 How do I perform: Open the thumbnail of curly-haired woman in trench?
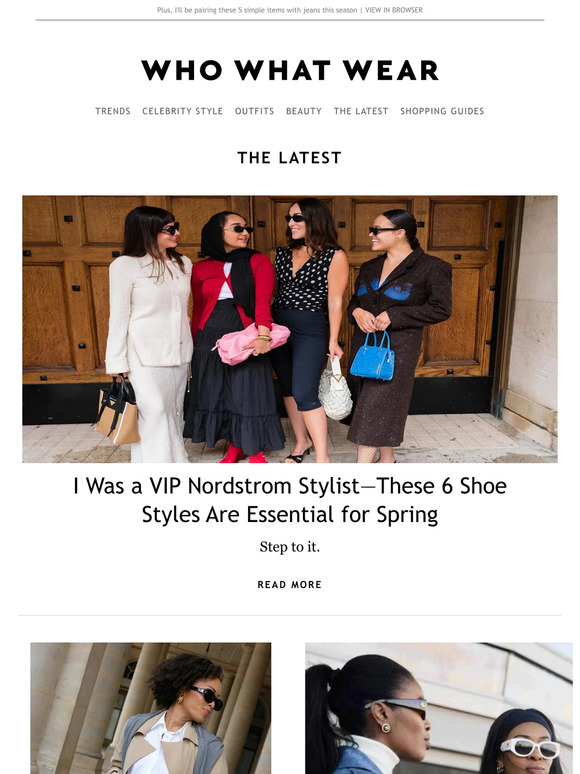(151, 708)
